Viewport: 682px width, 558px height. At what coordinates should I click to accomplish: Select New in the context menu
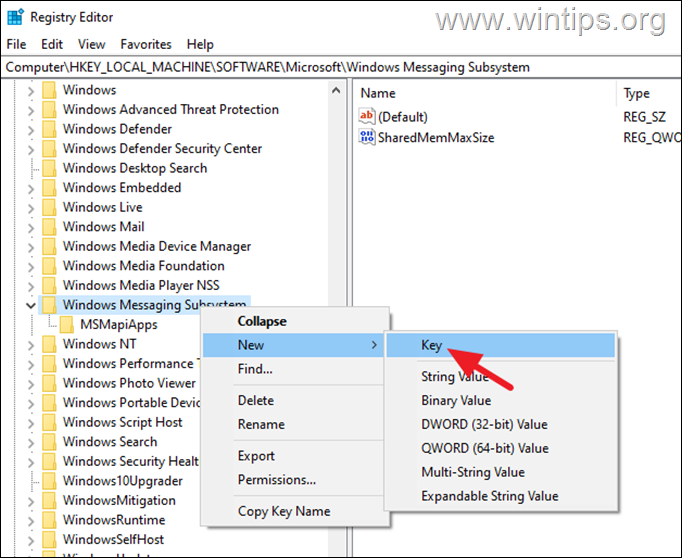tap(293, 345)
